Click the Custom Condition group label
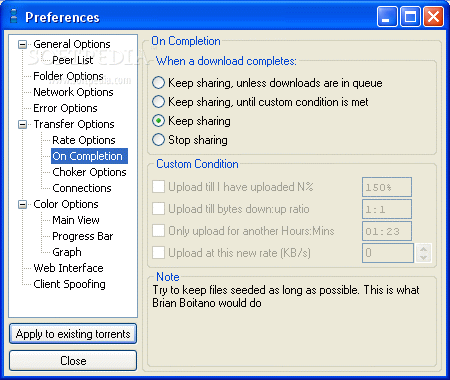The width and height of the screenshot is (450, 380). click(x=197, y=164)
